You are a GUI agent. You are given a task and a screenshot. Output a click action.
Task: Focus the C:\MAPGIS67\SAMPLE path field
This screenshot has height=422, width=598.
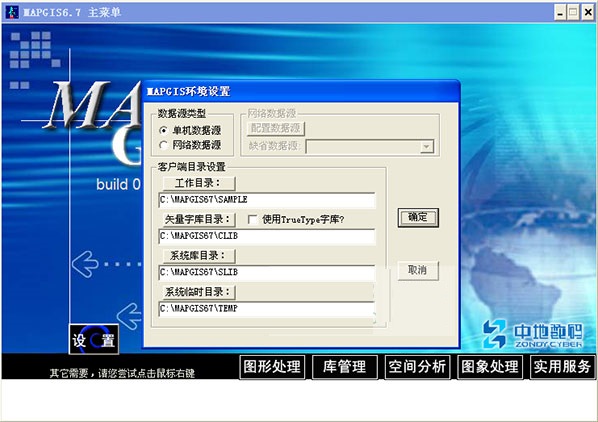tap(267, 200)
